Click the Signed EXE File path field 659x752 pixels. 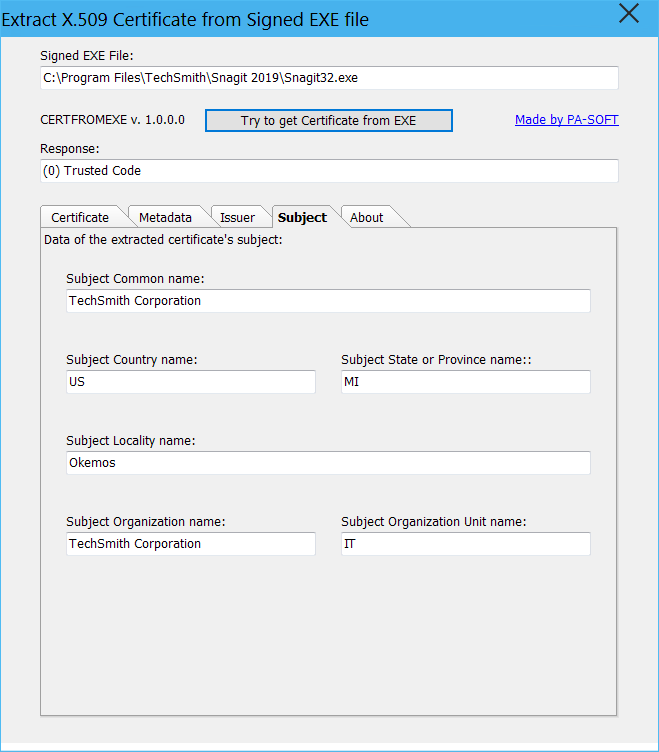[x=328, y=78]
